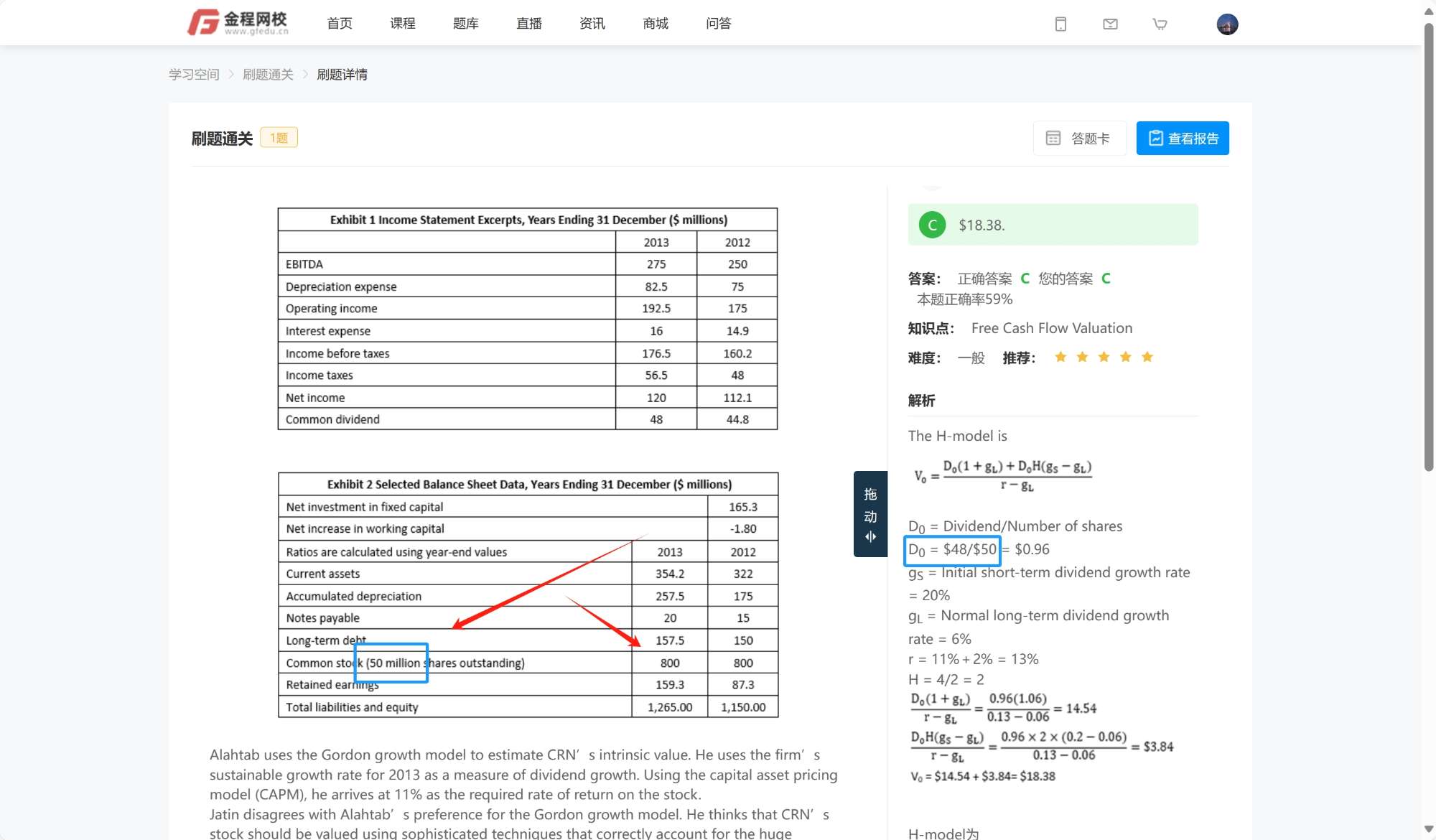Click the user avatar picture

pyautogui.click(x=1227, y=24)
